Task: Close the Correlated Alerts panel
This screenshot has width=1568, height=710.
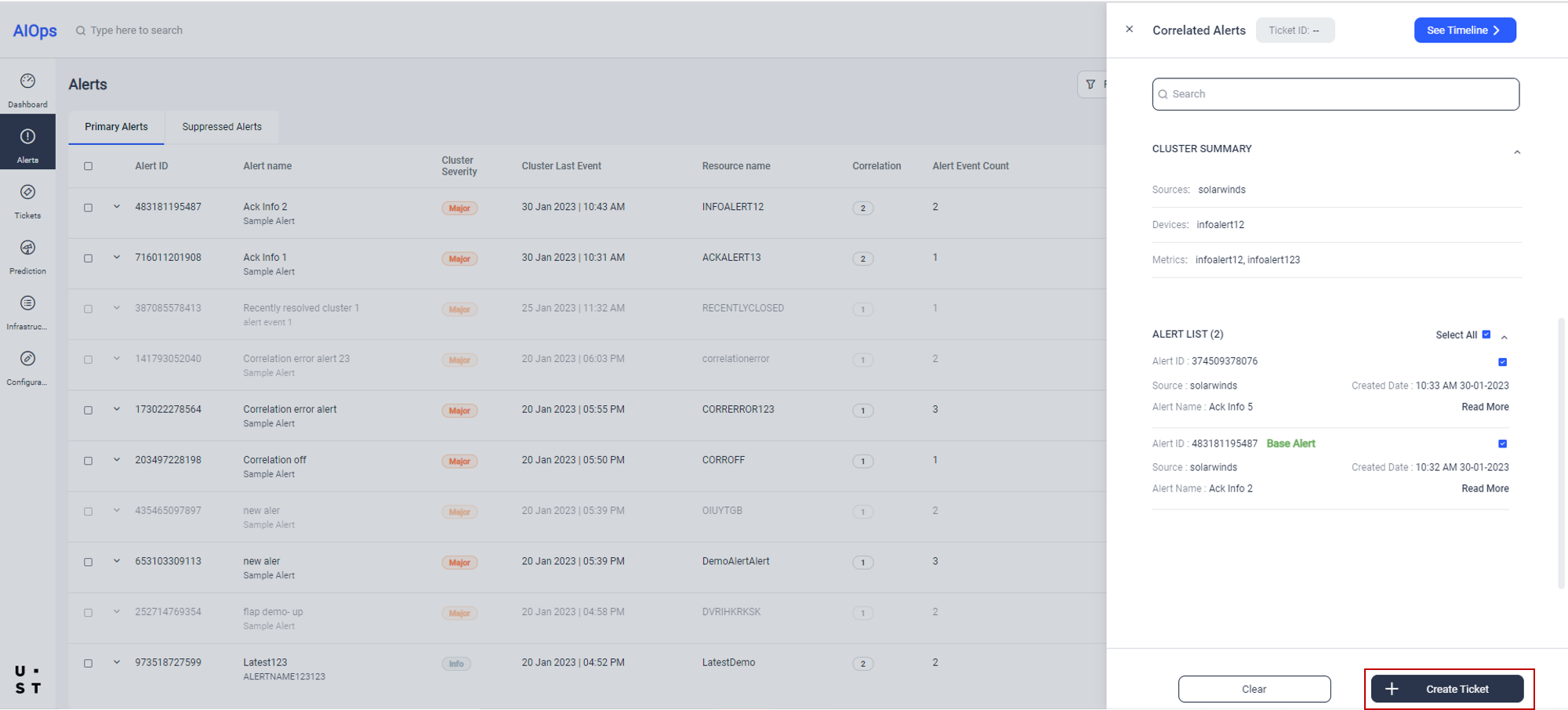Action: pyautogui.click(x=1129, y=30)
